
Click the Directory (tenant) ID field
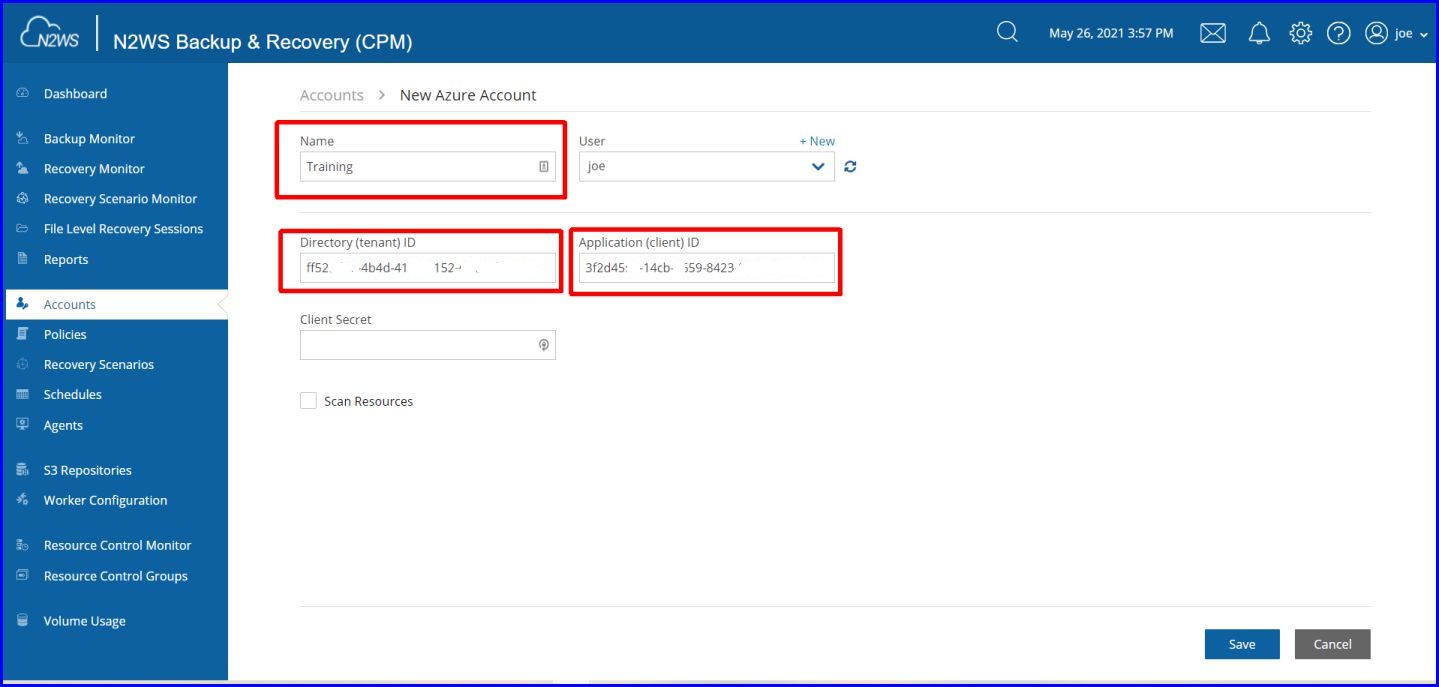pos(428,268)
